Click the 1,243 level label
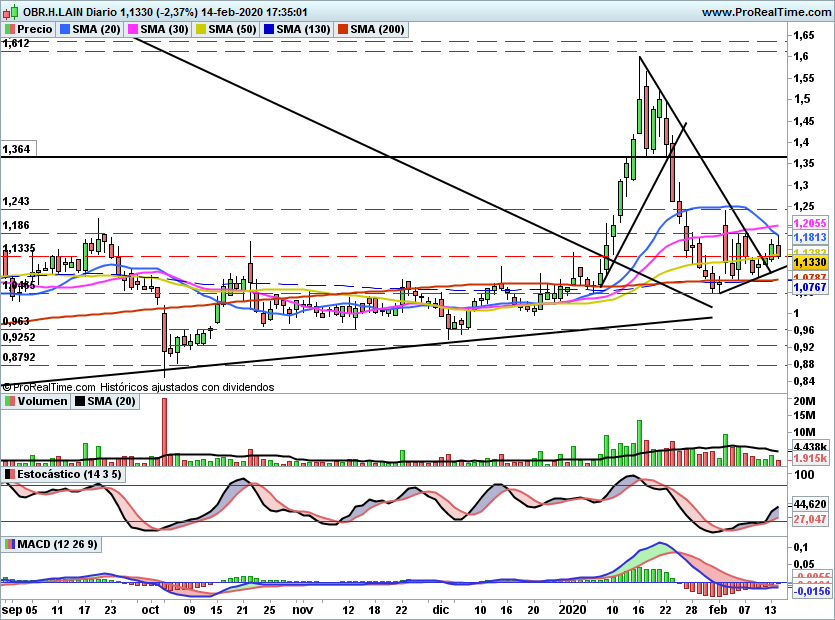 coord(16,201)
